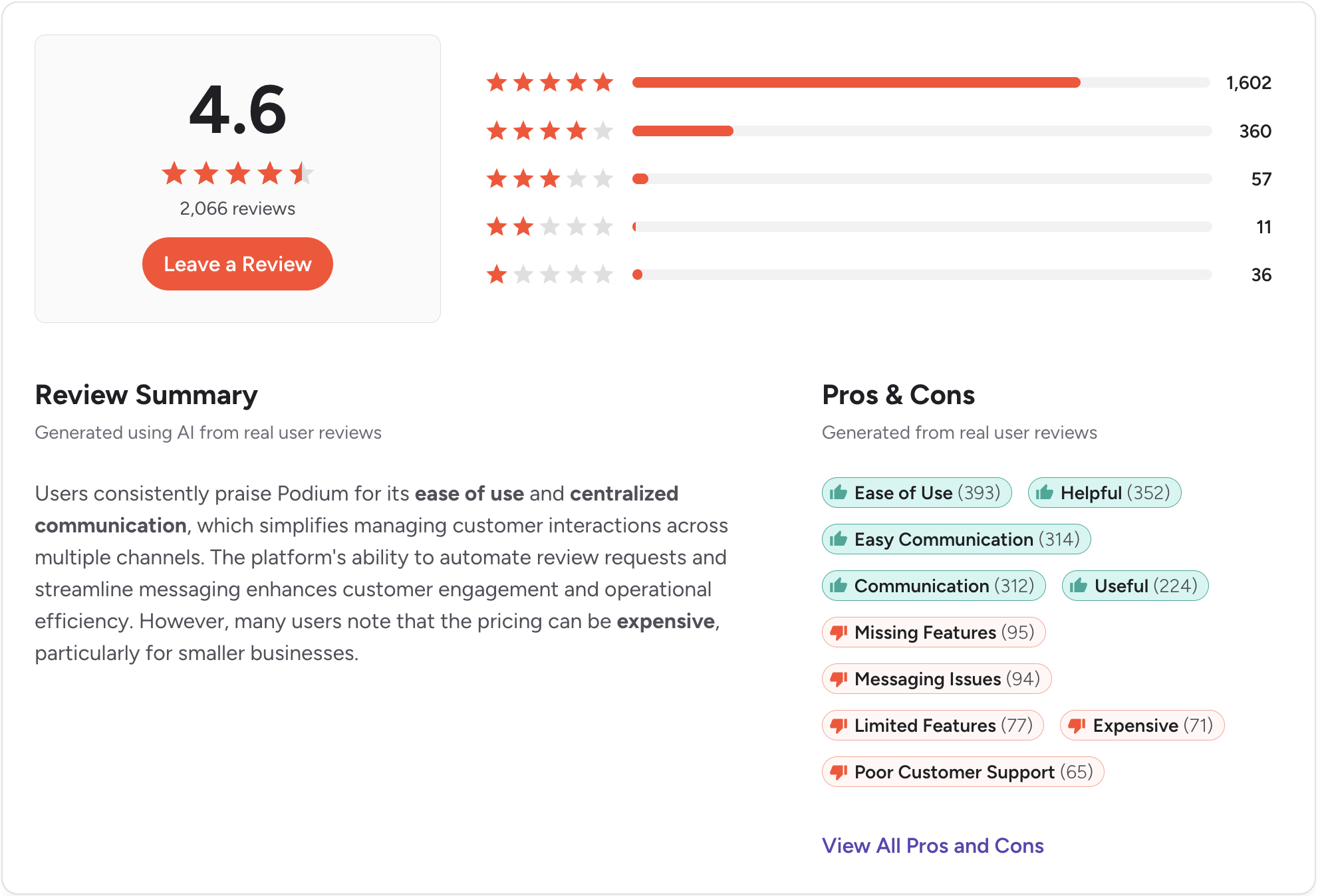Click the fifth star in the 5-star row
Image resolution: width=1318 pixels, height=896 pixels.
pyautogui.click(x=602, y=82)
